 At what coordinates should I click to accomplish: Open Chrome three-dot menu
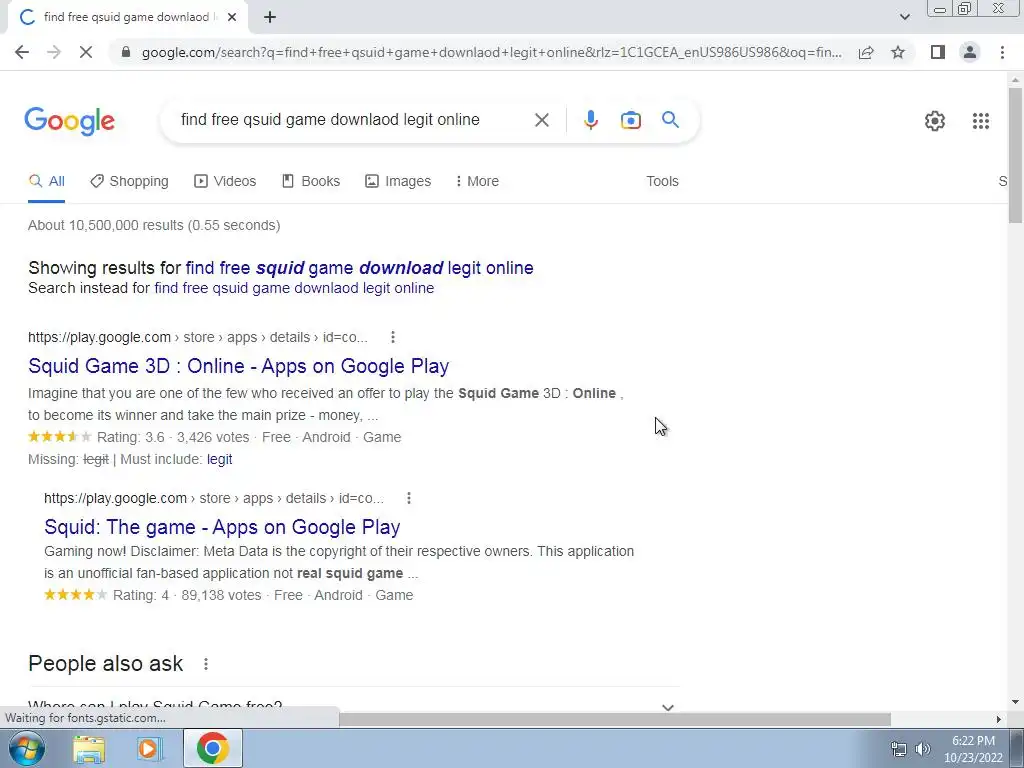click(x=1002, y=52)
